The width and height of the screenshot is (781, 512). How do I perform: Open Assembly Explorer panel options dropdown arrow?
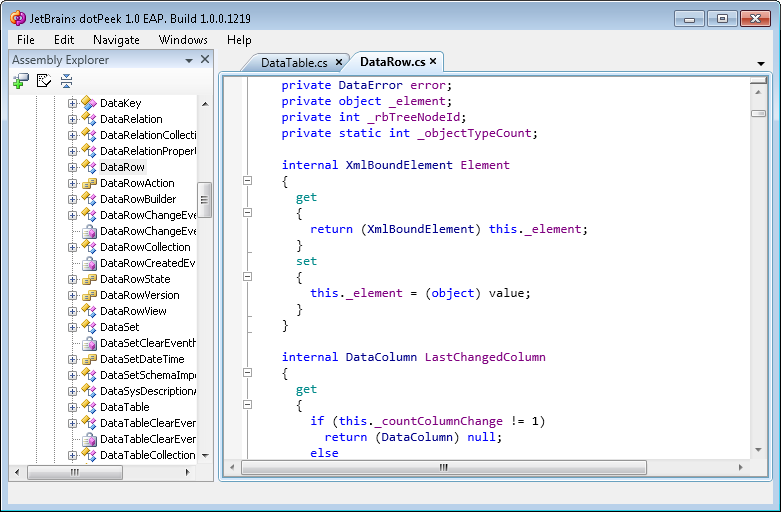pos(189,61)
